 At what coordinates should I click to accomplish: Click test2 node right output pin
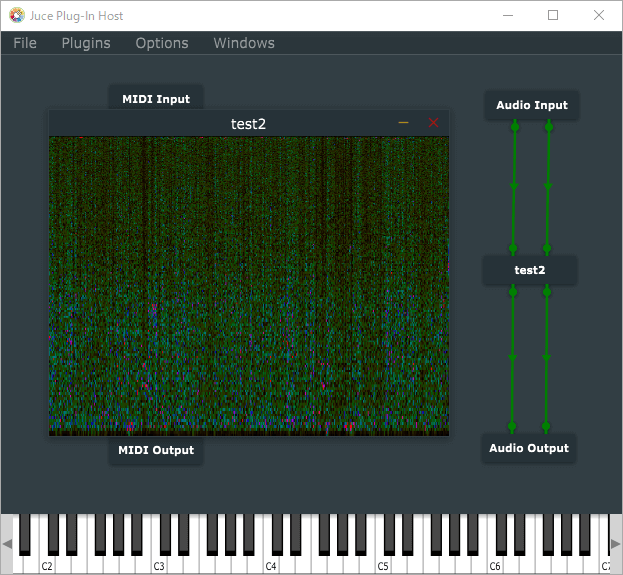pos(547,292)
